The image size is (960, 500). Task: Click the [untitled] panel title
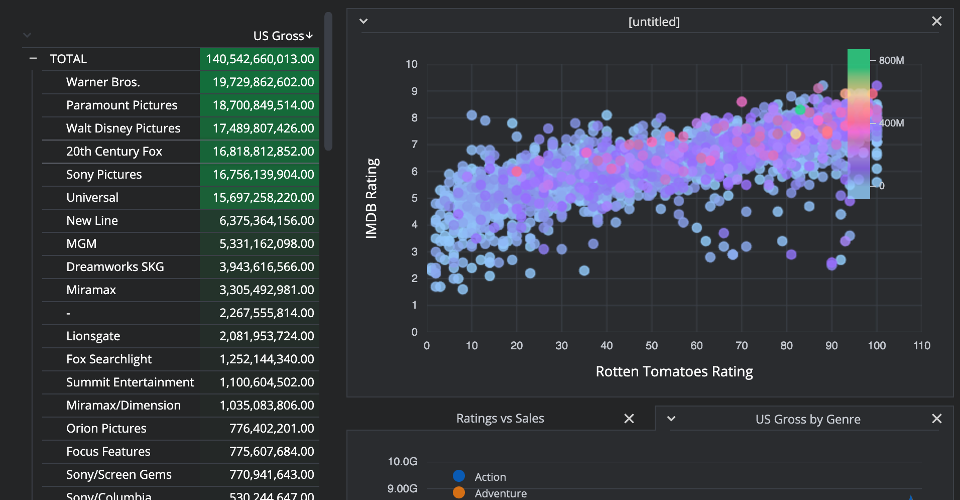coord(654,22)
